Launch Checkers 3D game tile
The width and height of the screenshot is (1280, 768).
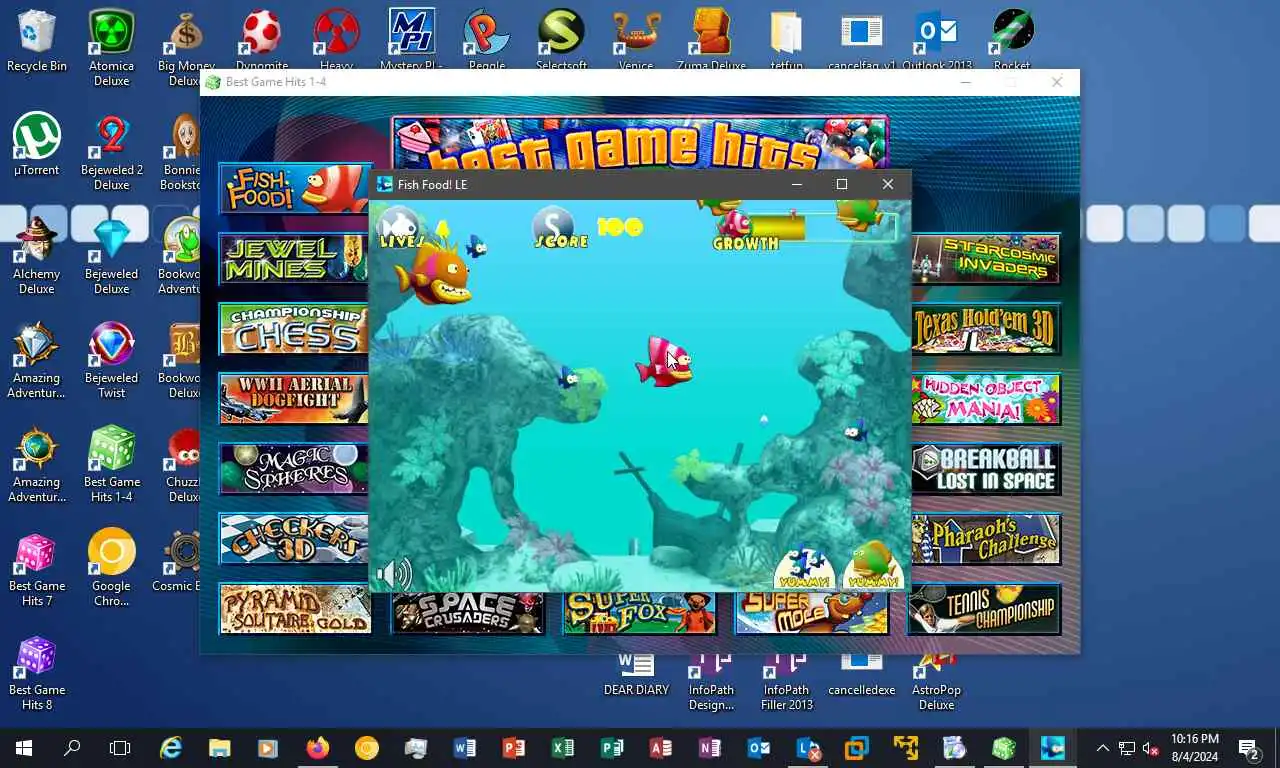[294, 538]
